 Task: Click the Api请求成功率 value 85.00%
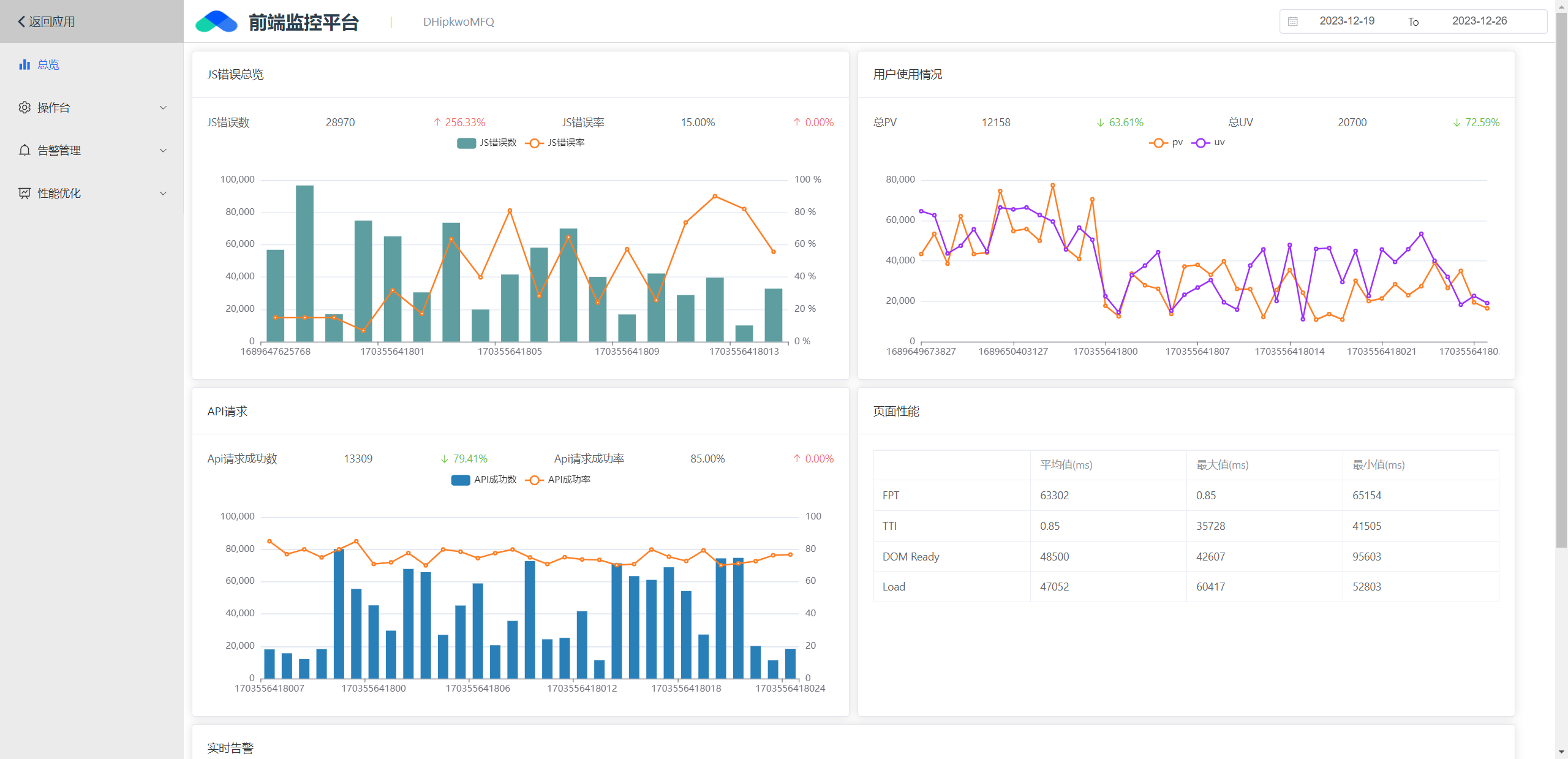coord(707,459)
